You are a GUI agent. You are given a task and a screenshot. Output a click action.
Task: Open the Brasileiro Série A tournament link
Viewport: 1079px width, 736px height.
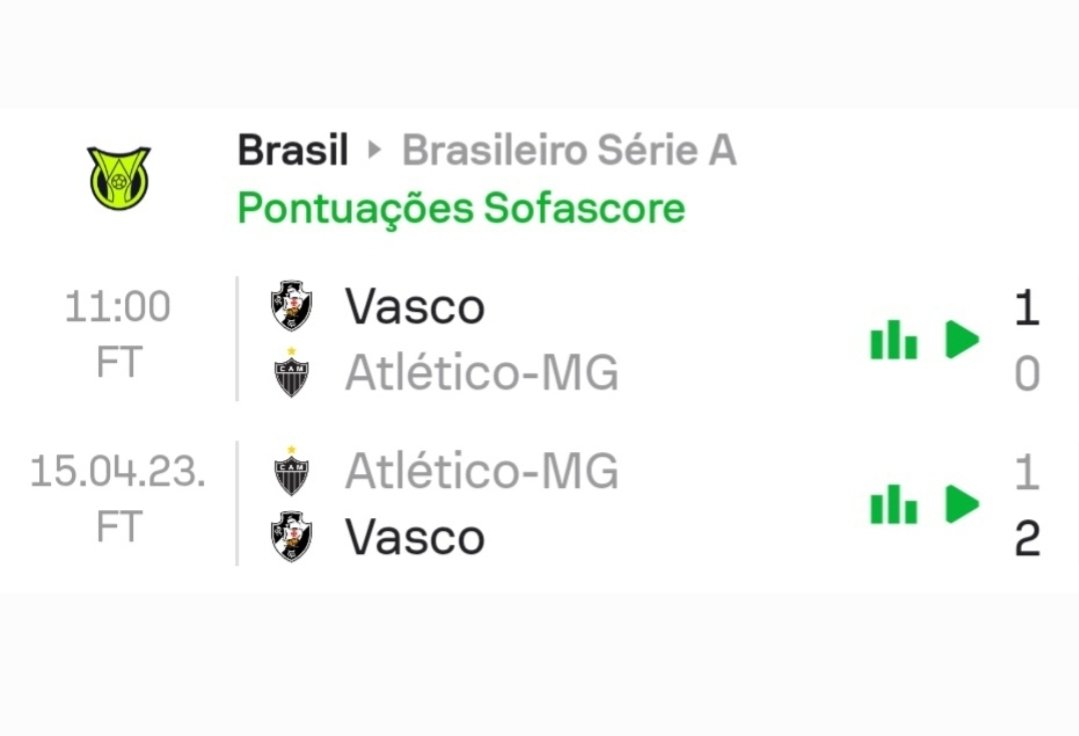click(569, 151)
